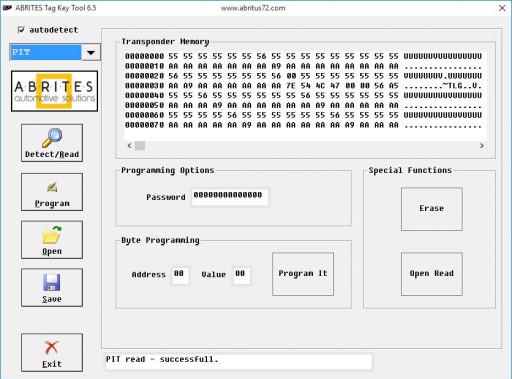Image resolution: width=512 pixels, height=379 pixels.
Task: Click memory row address 00000070
Action: point(144,125)
